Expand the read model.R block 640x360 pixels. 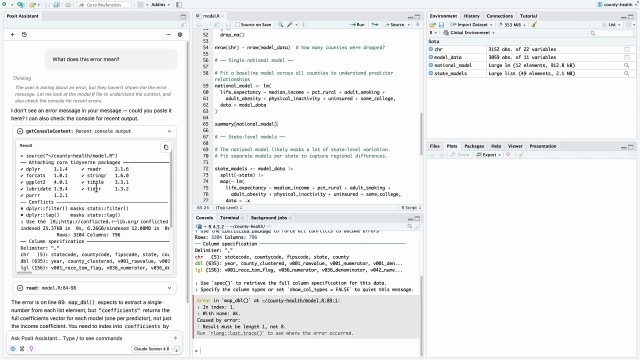point(169,288)
